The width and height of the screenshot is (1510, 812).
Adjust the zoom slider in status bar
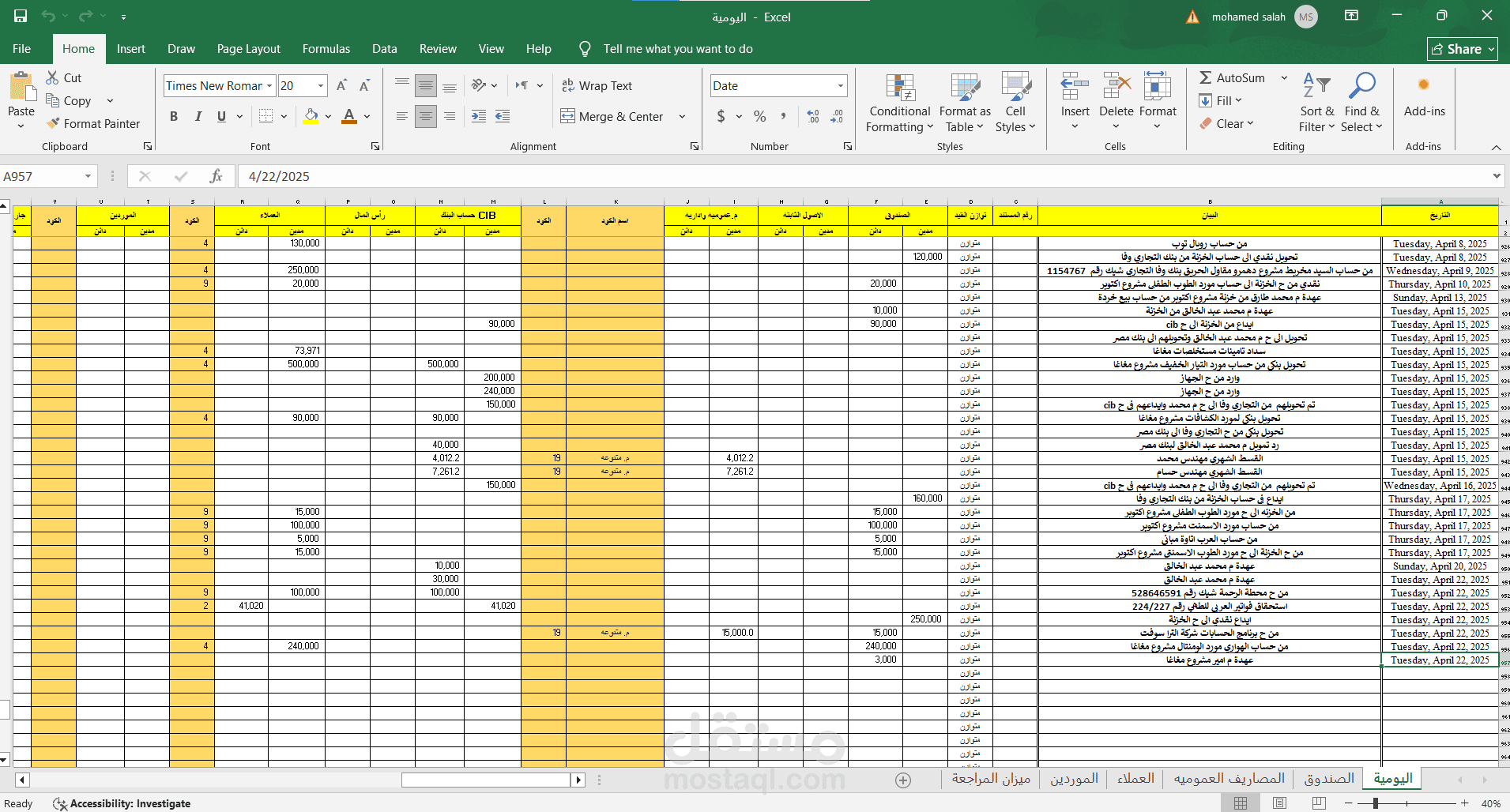point(1376,803)
